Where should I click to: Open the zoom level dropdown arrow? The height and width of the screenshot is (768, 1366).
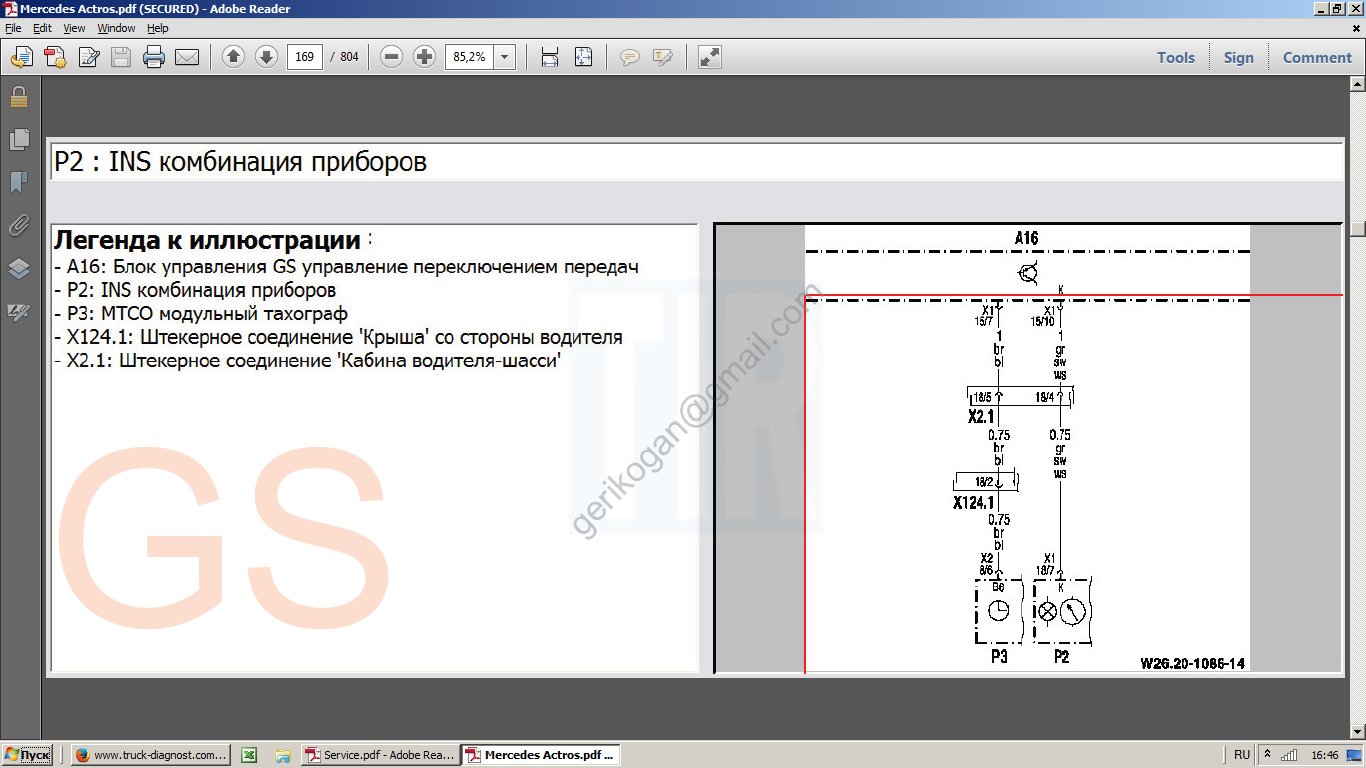(505, 57)
